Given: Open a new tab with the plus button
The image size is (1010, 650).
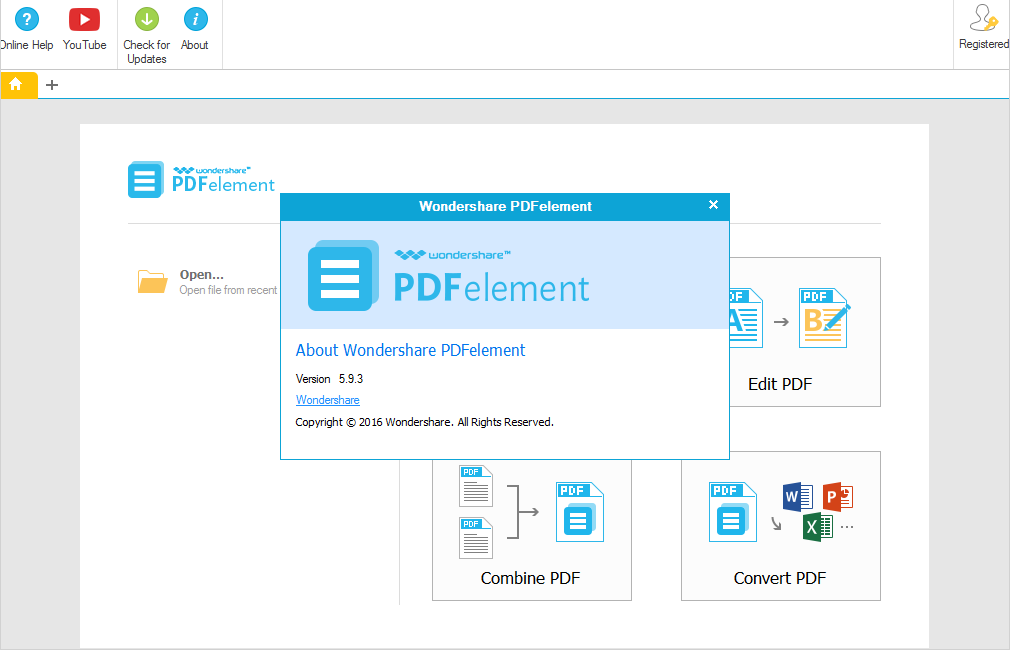Looking at the screenshot, I should coord(52,85).
